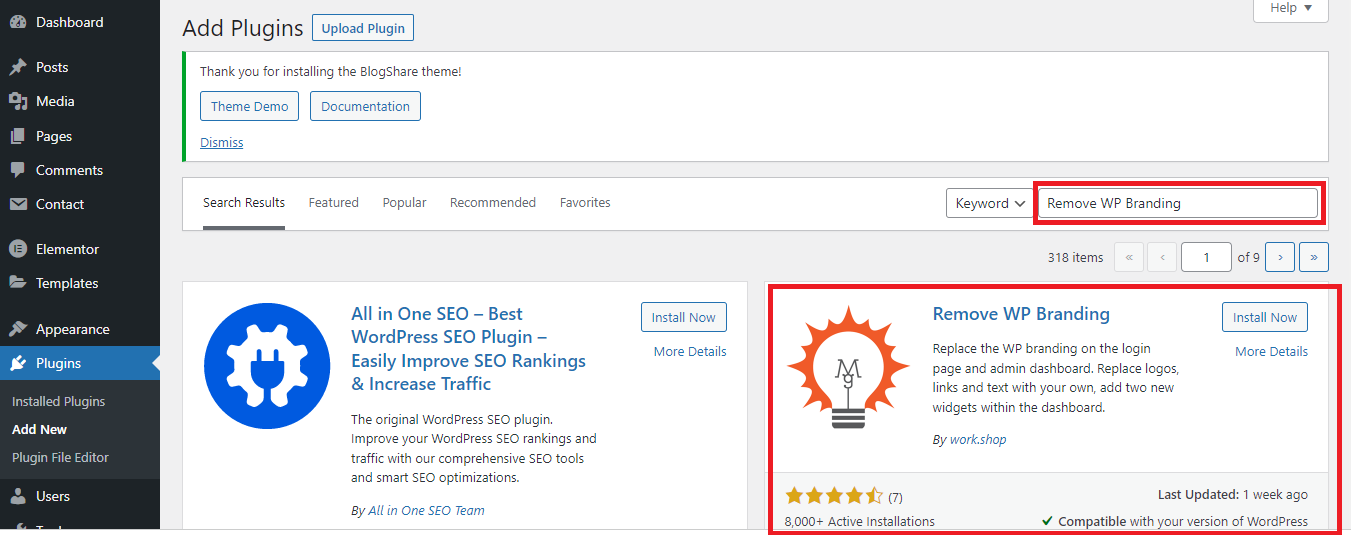Open Contact in the admin menu

point(80,204)
